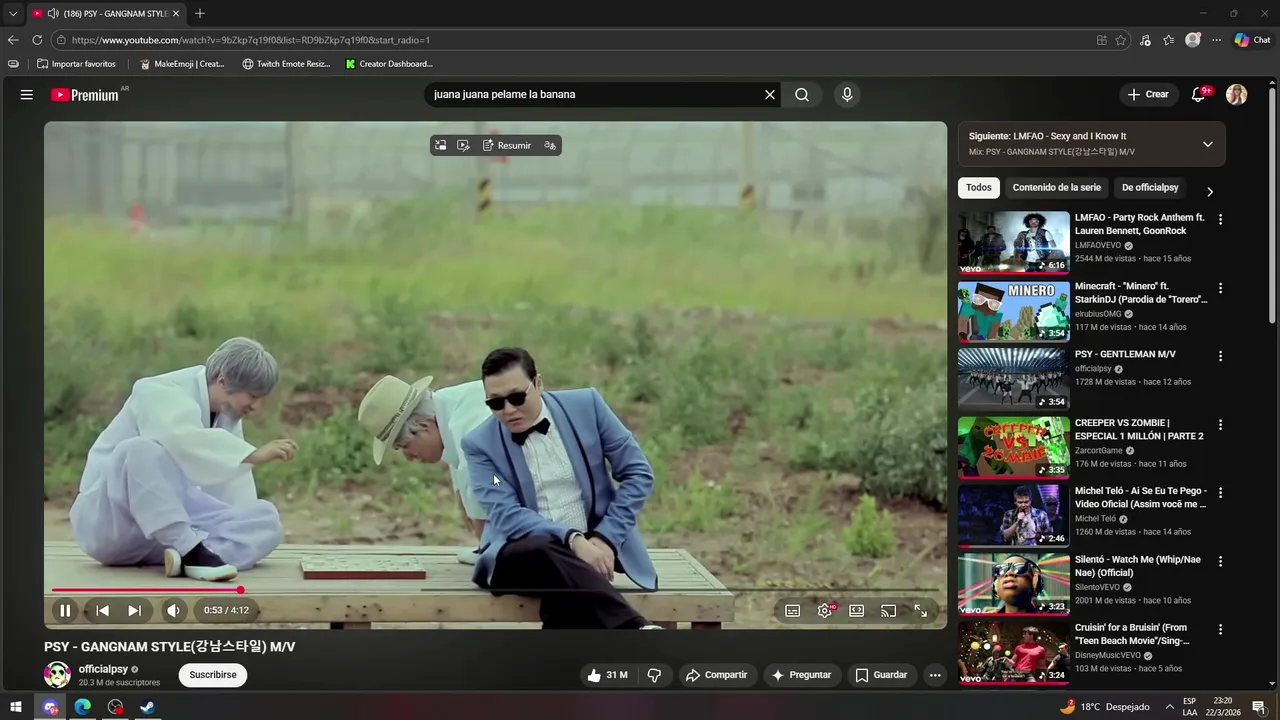Open officialpsy channel avatar

tap(57, 675)
